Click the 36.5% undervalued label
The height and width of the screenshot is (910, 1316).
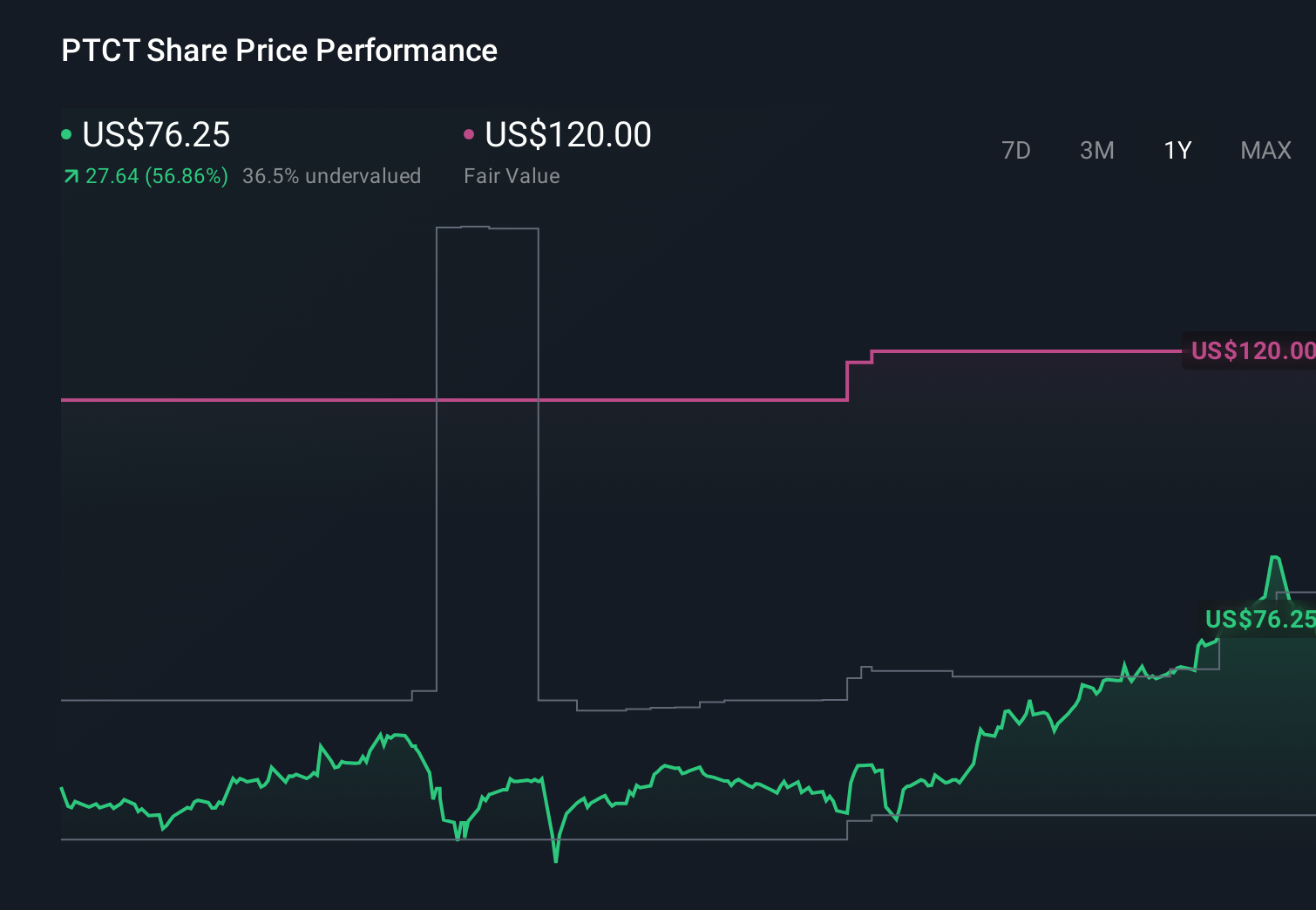click(x=333, y=176)
